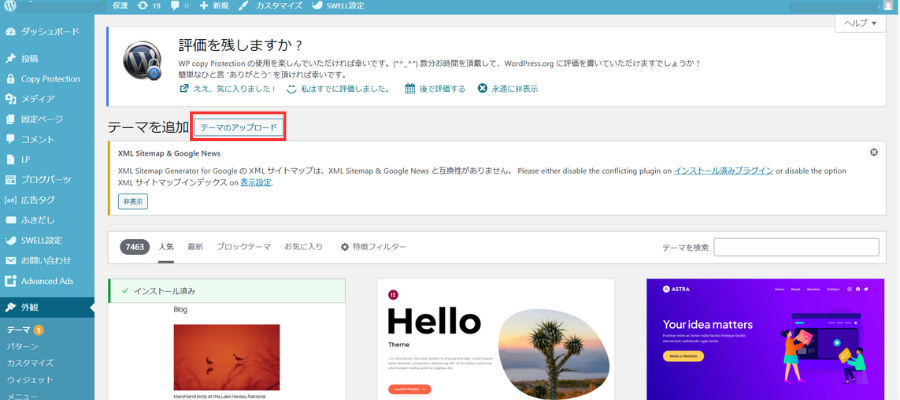Click 評価を残しますか？ heading
The height and width of the screenshot is (400, 900).
(x=240, y=45)
